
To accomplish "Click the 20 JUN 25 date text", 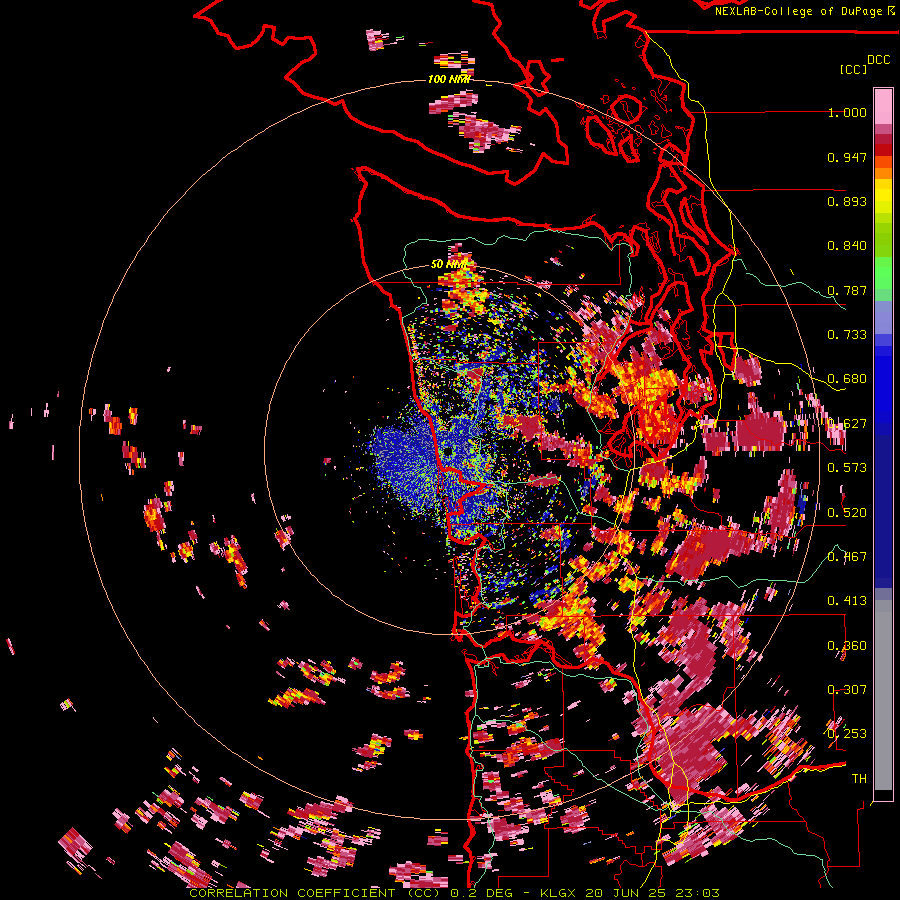I will click(x=627, y=893).
